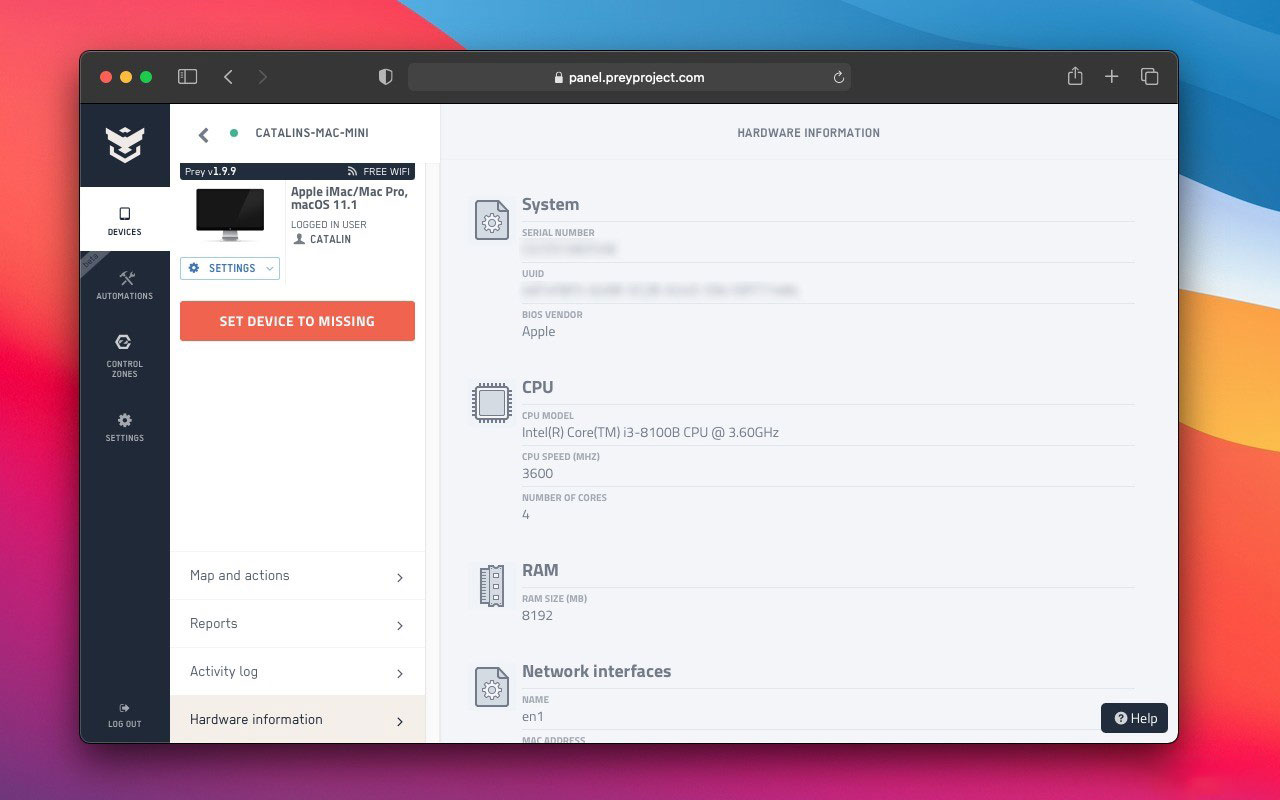The height and width of the screenshot is (800, 1280).
Task: Click the Prey shield logo
Action: [x=125, y=145]
